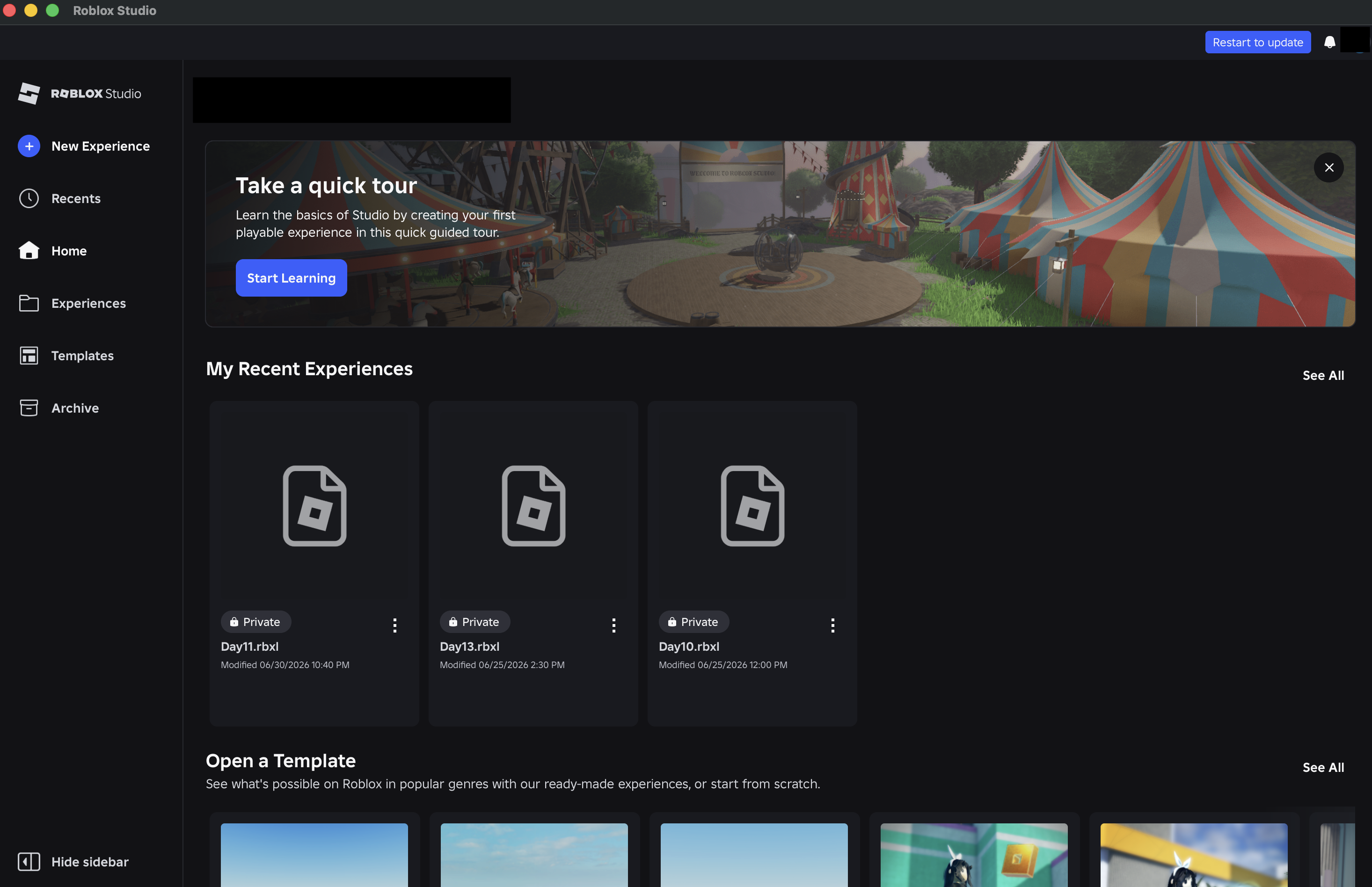Viewport: 1372px width, 887px height.
Task: Click the Day13.rbxl file thumbnail icon
Action: pyautogui.click(x=533, y=506)
